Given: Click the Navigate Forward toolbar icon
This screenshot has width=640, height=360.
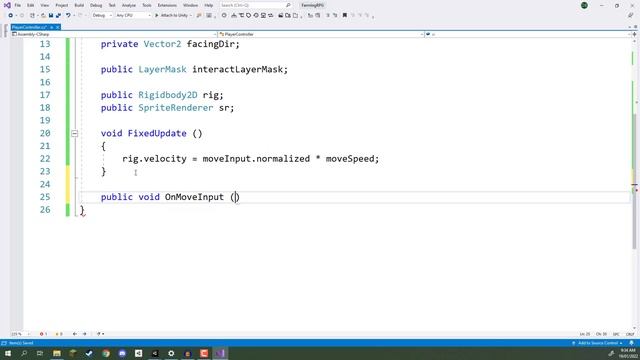Looking at the screenshot, I should click(22, 16).
